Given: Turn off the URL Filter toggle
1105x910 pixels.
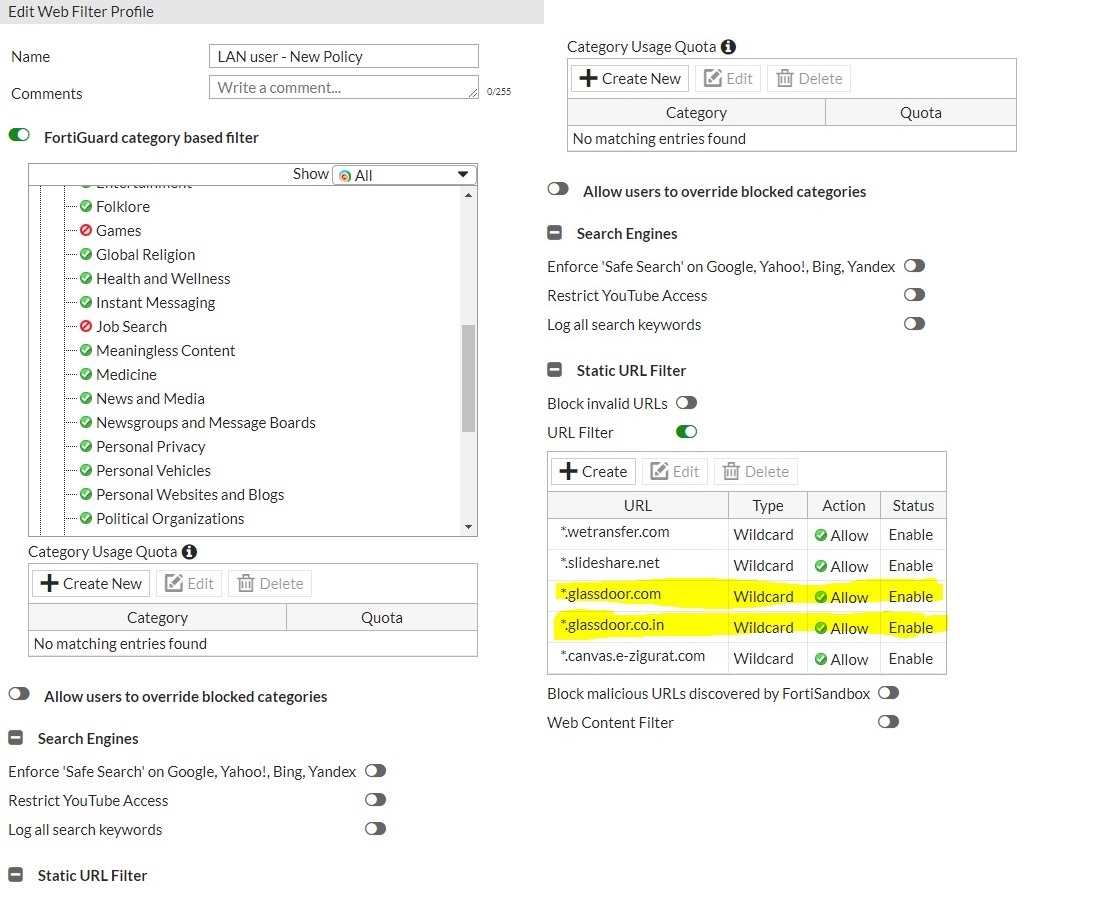Looking at the screenshot, I should click(x=686, y=432).
